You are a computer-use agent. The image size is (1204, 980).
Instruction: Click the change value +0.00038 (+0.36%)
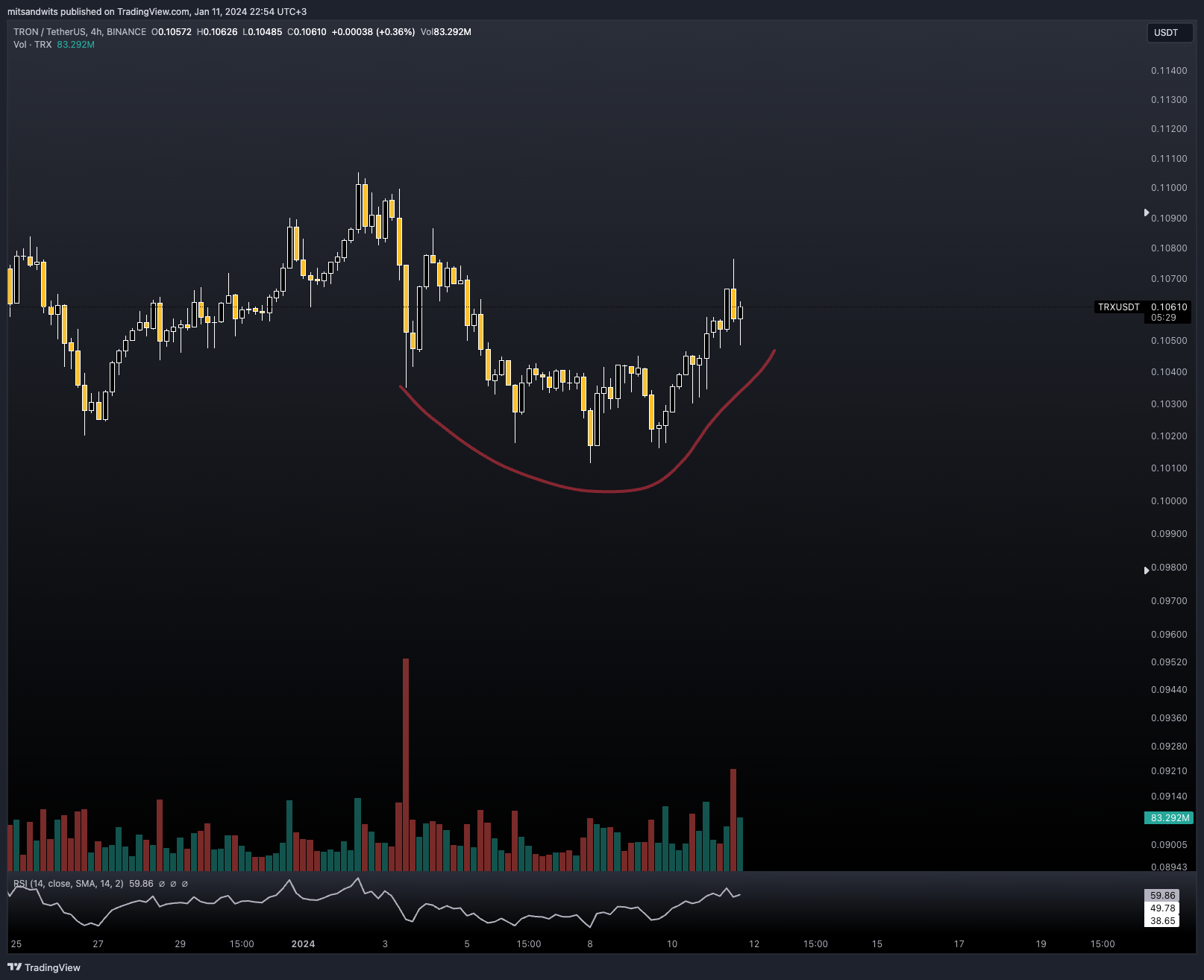(x=373, y=32)
